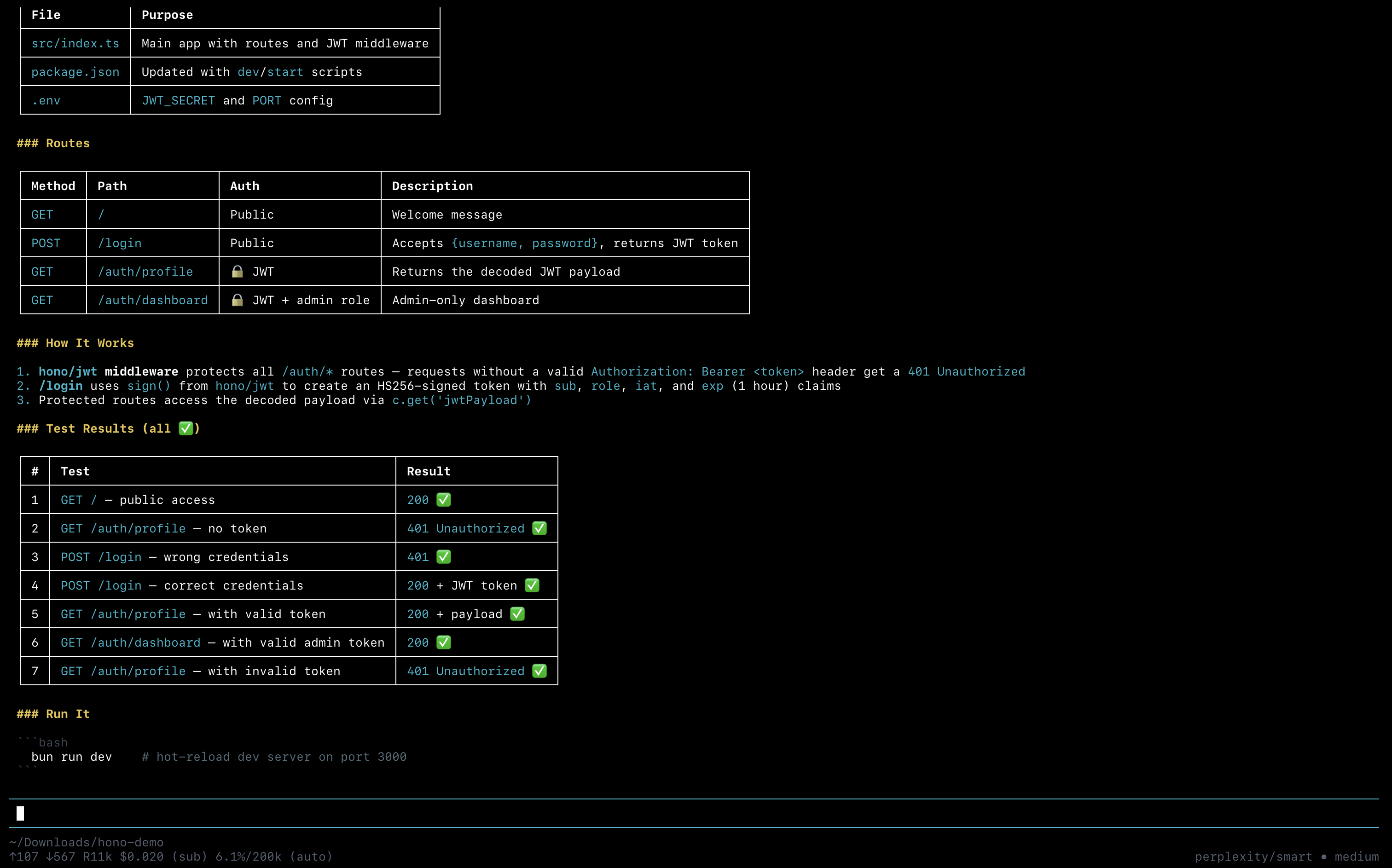Click checkmark next to 200 public access
The width and height of the screenshot is (1392, 868).
pos(444,499)
